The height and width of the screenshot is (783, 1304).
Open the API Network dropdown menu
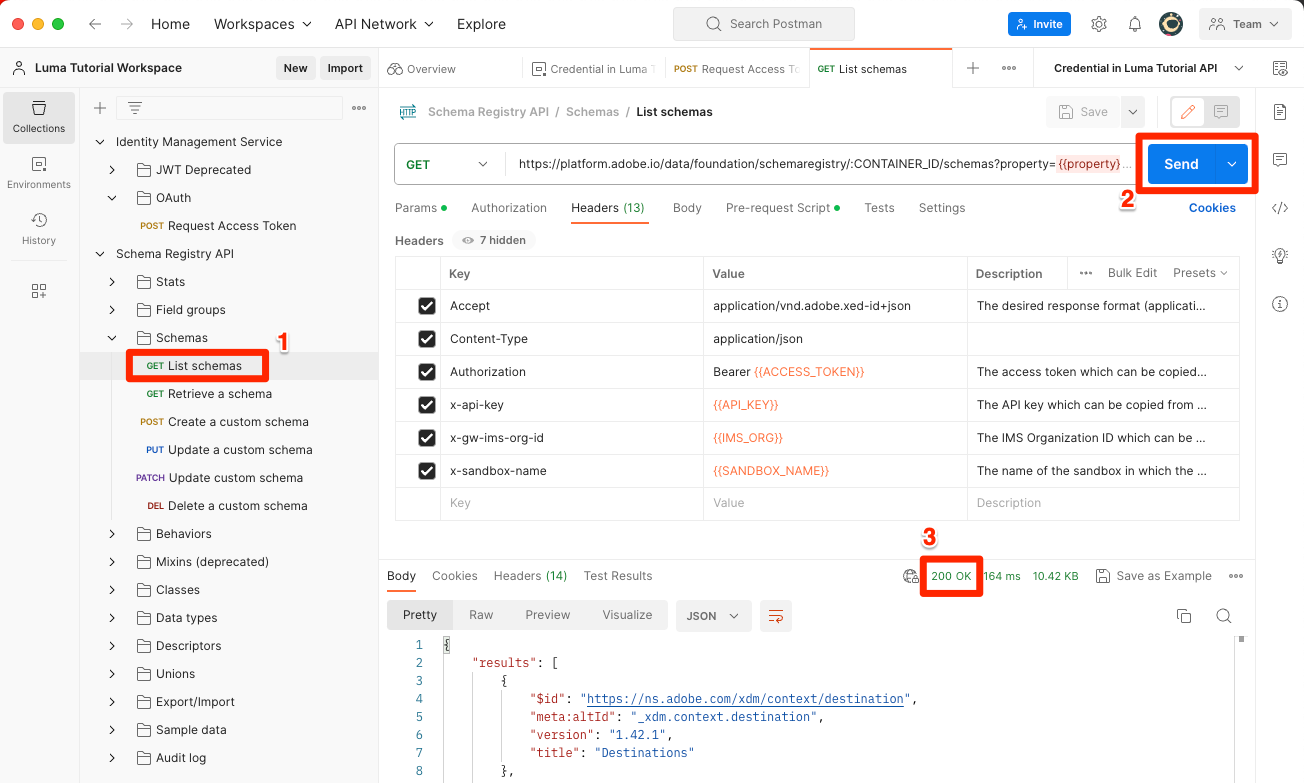[x=385, y=24]
